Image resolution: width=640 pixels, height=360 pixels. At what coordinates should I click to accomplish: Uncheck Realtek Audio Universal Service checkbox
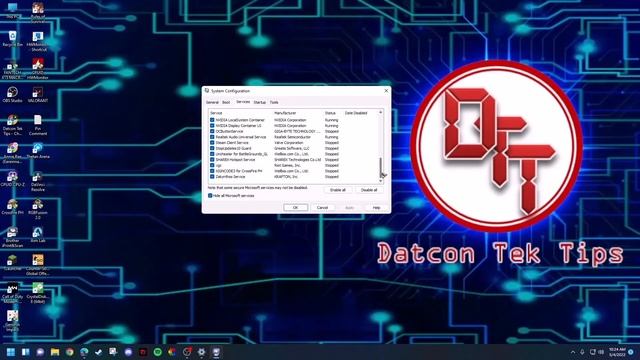[x=212, y=137]
